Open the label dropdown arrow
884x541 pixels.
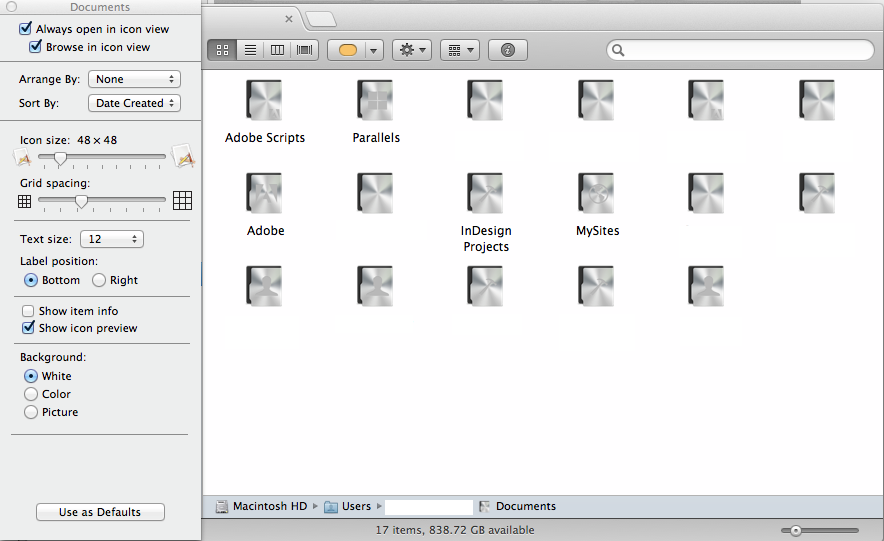373,50
